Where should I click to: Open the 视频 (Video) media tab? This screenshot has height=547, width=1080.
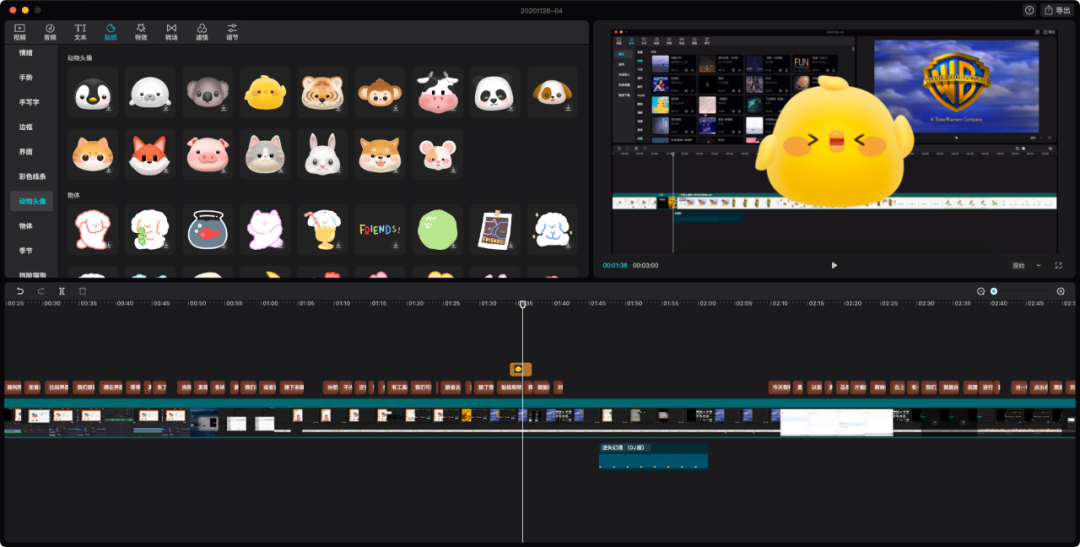pos(19,32)
